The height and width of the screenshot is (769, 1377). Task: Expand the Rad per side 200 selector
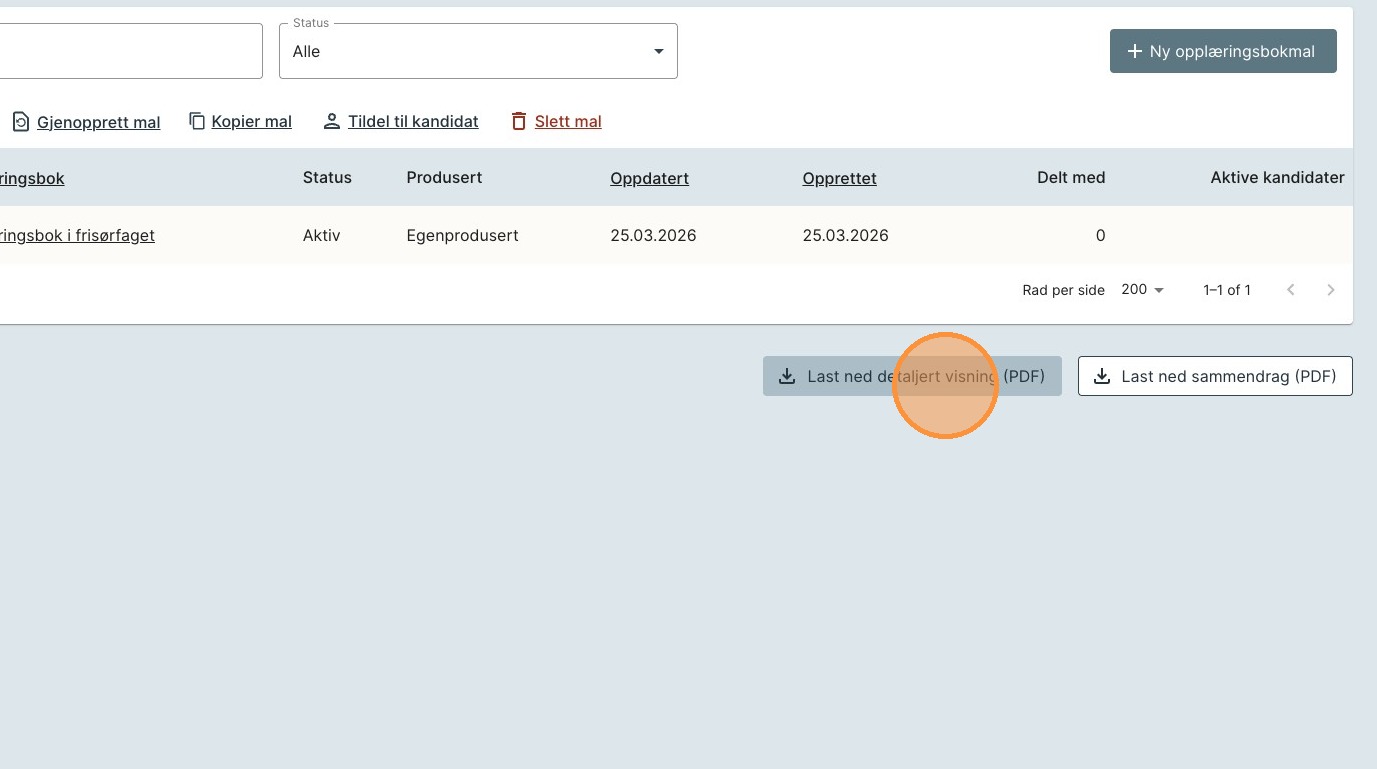point(1143,290)
